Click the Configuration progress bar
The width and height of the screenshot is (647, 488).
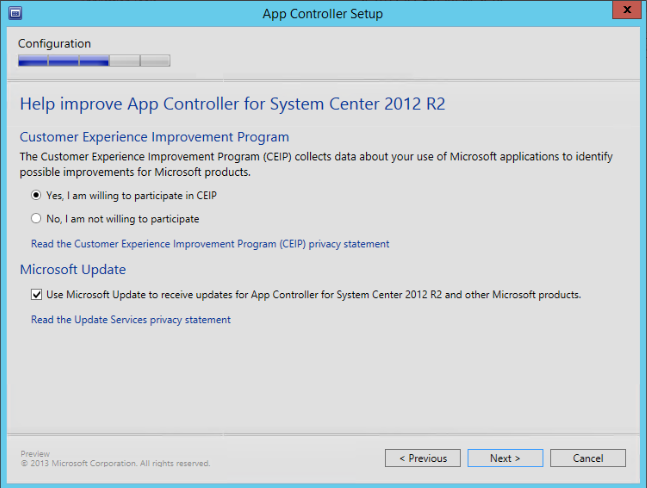click(x=94, y=61)
